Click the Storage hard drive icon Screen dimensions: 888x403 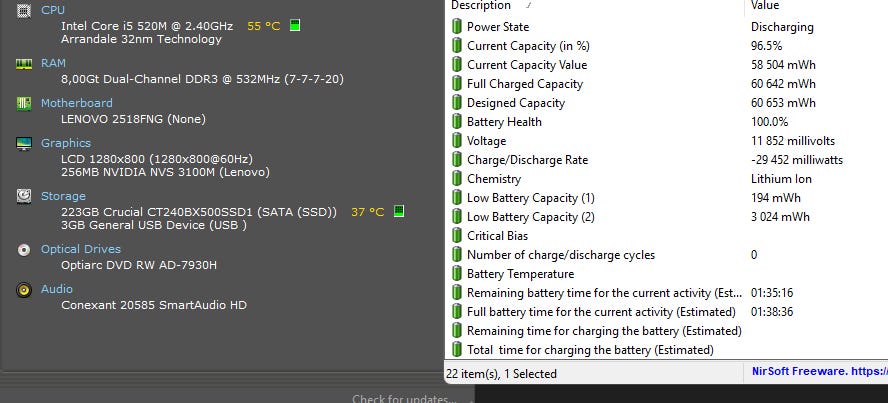[x=24, y=196]
